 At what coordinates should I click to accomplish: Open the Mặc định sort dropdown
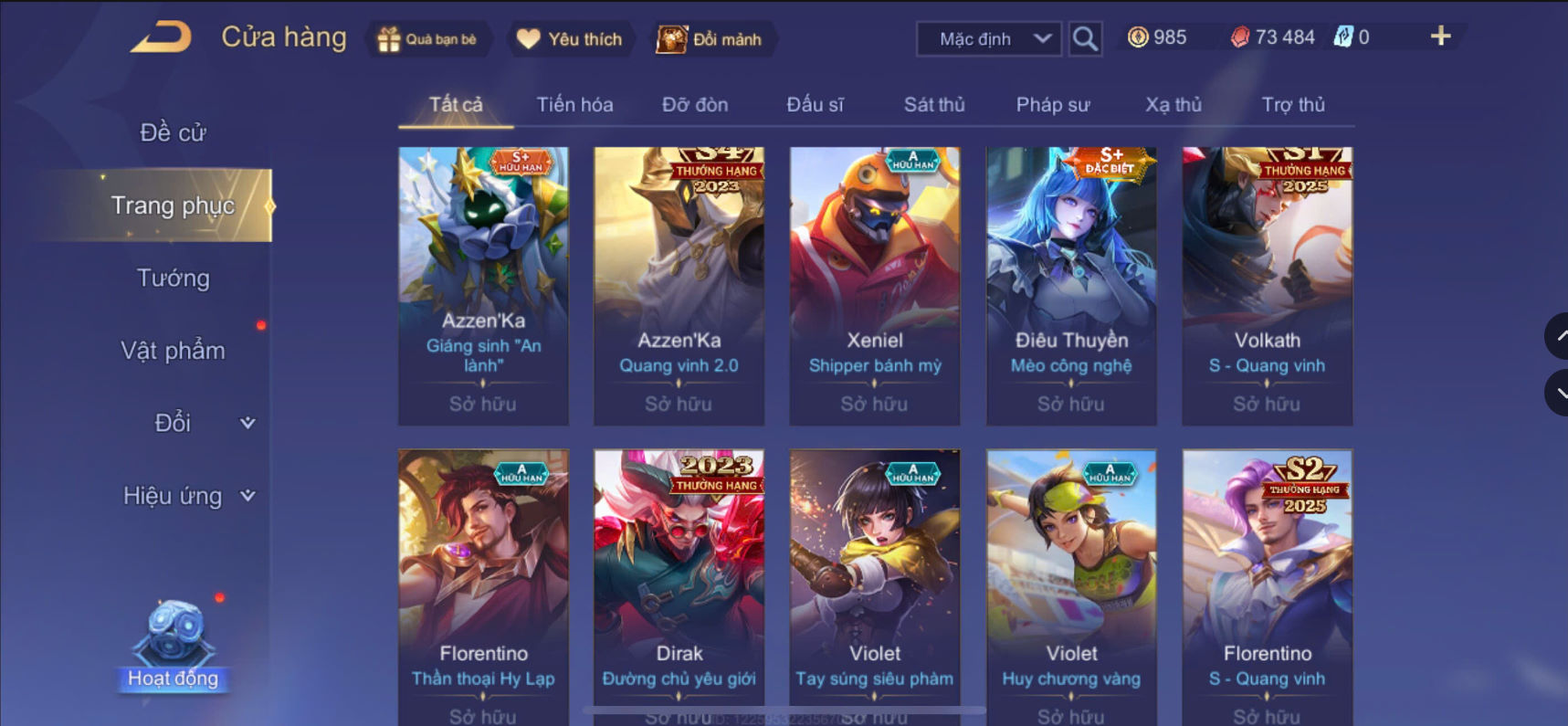989,39
